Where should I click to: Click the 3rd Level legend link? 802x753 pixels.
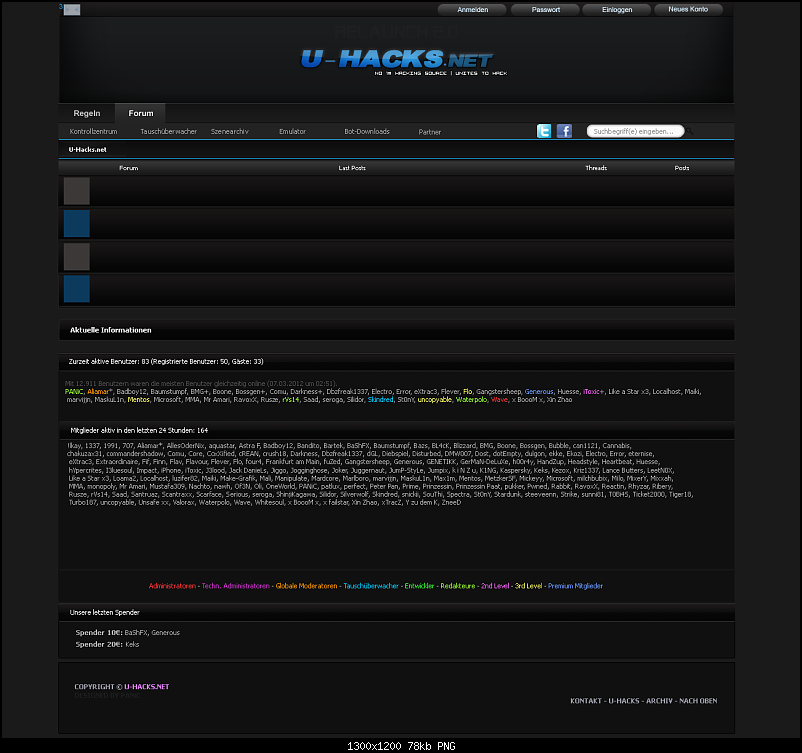pyautogui.click(x=528, y=586)
